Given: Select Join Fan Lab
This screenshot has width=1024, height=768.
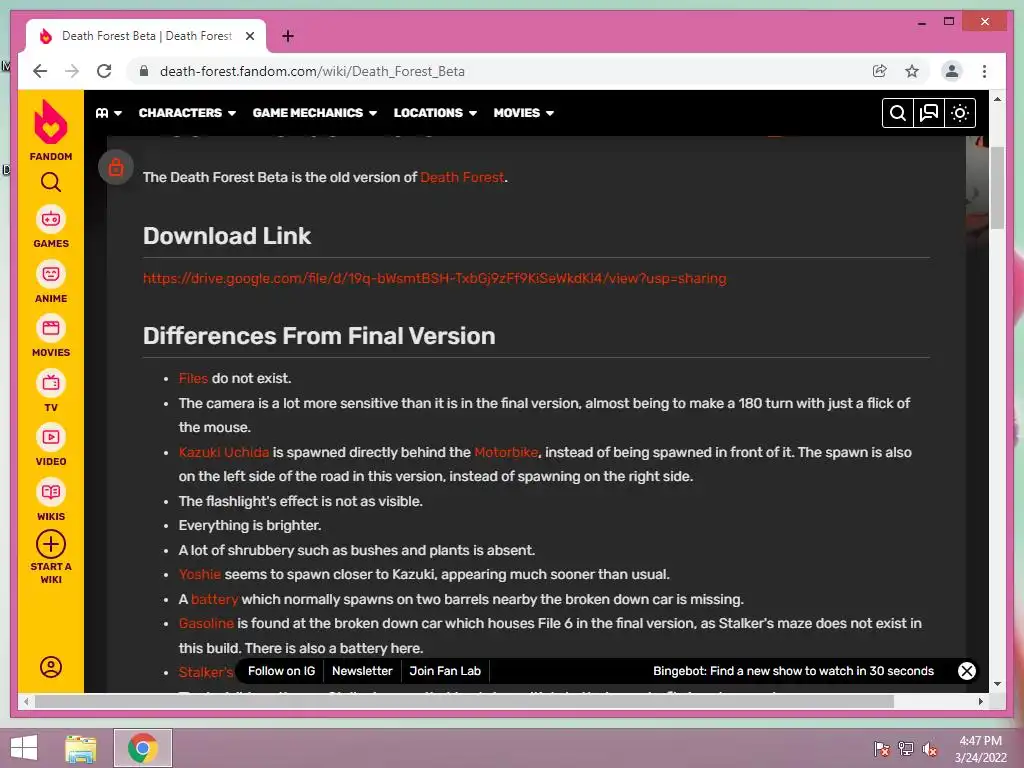Looking at the screenshot, I should click(445, 671).
